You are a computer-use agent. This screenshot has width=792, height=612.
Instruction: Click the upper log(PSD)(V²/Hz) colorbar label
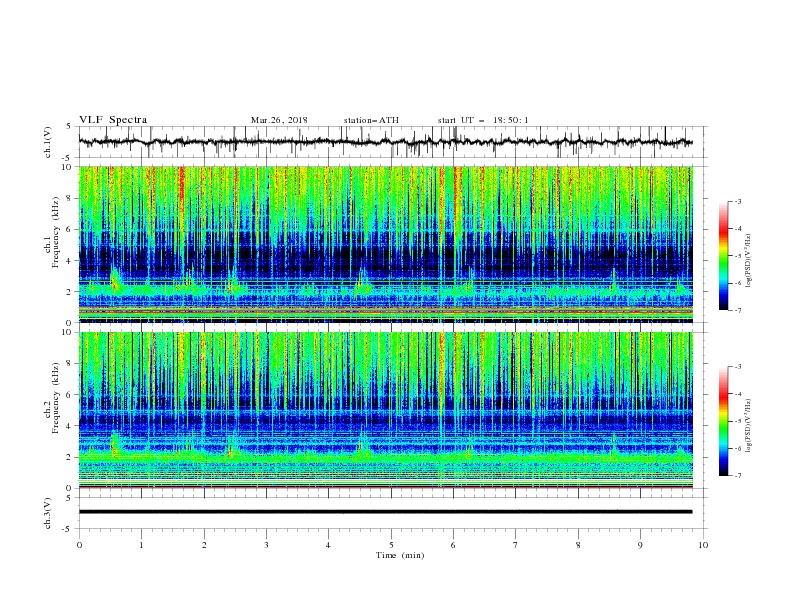pyautogui.click(x=749, y=261)
